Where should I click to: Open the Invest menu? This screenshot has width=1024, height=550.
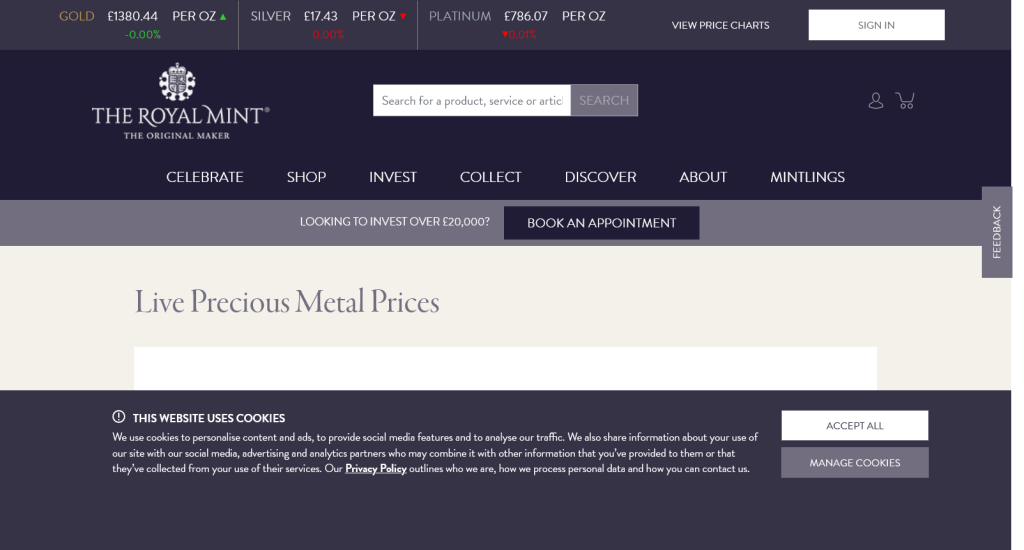393,177
